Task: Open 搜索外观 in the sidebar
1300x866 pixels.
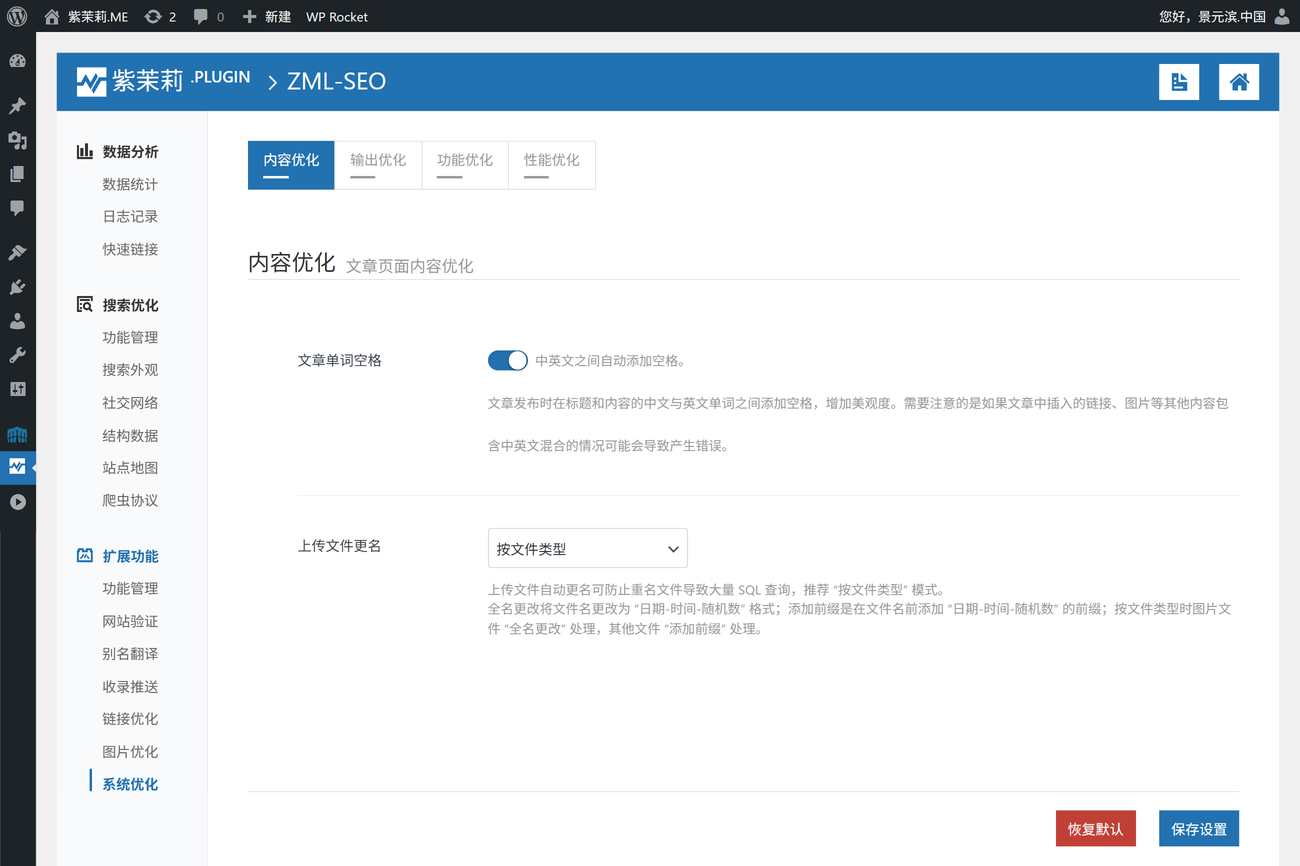Action: pos(130,369)
